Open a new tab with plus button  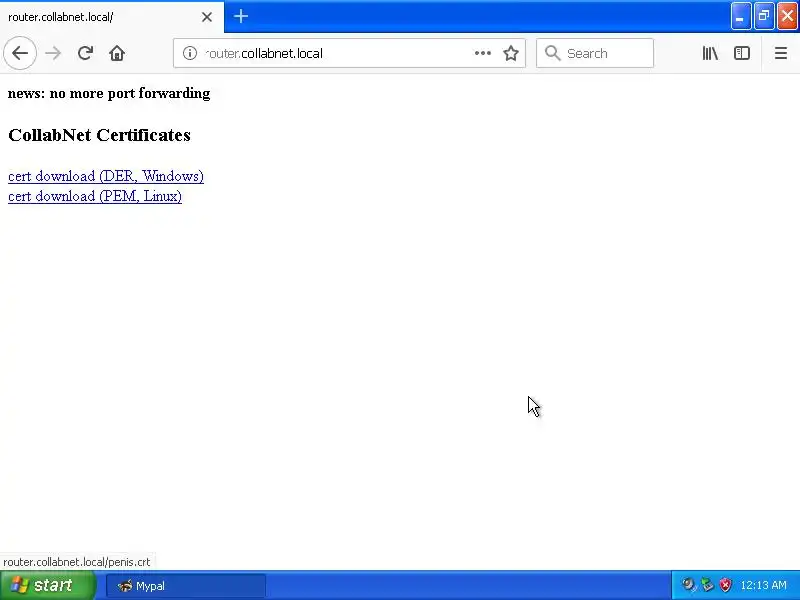click(241, 16)
